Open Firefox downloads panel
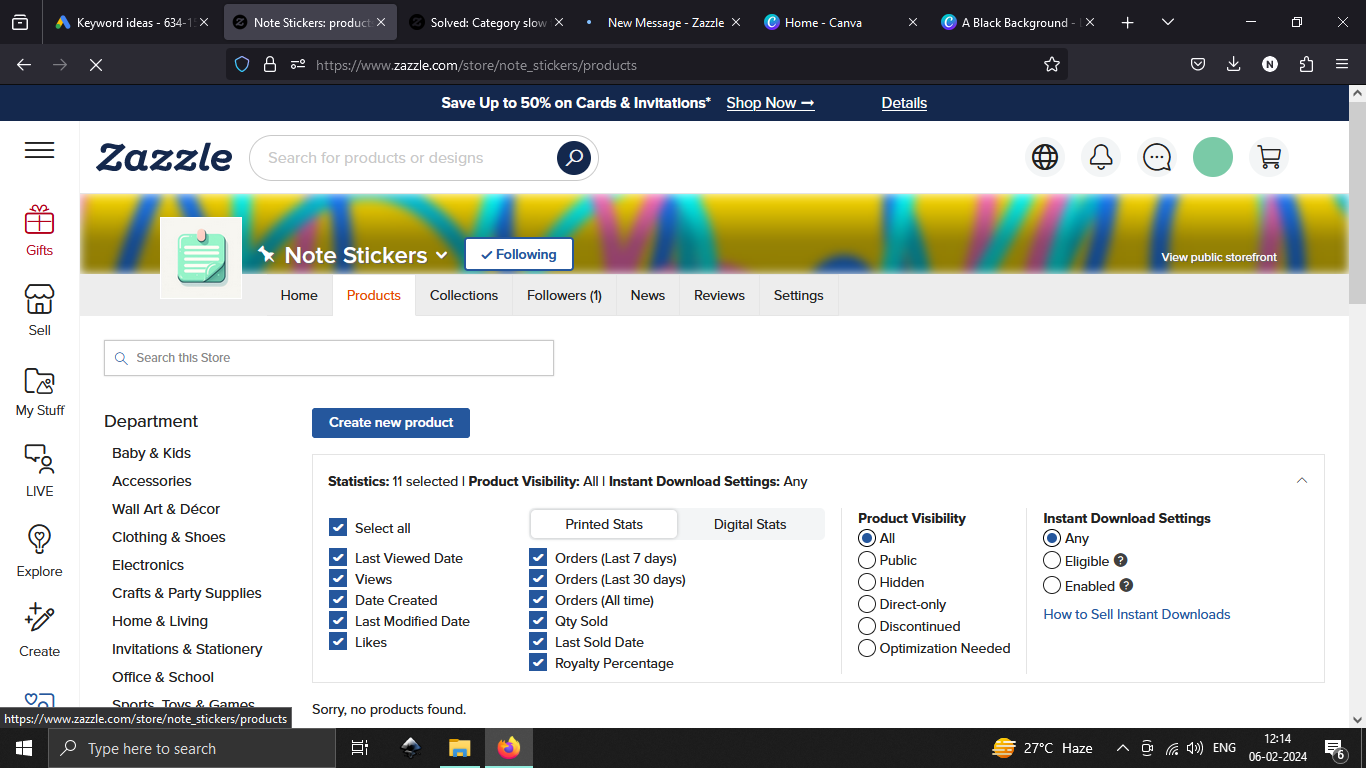The image size is (1366, 768). 1234,65
